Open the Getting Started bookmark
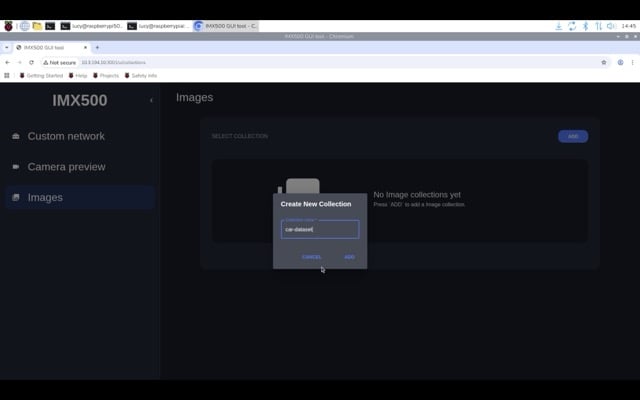This screenshot has height=400, width=640. coord(41,75)
